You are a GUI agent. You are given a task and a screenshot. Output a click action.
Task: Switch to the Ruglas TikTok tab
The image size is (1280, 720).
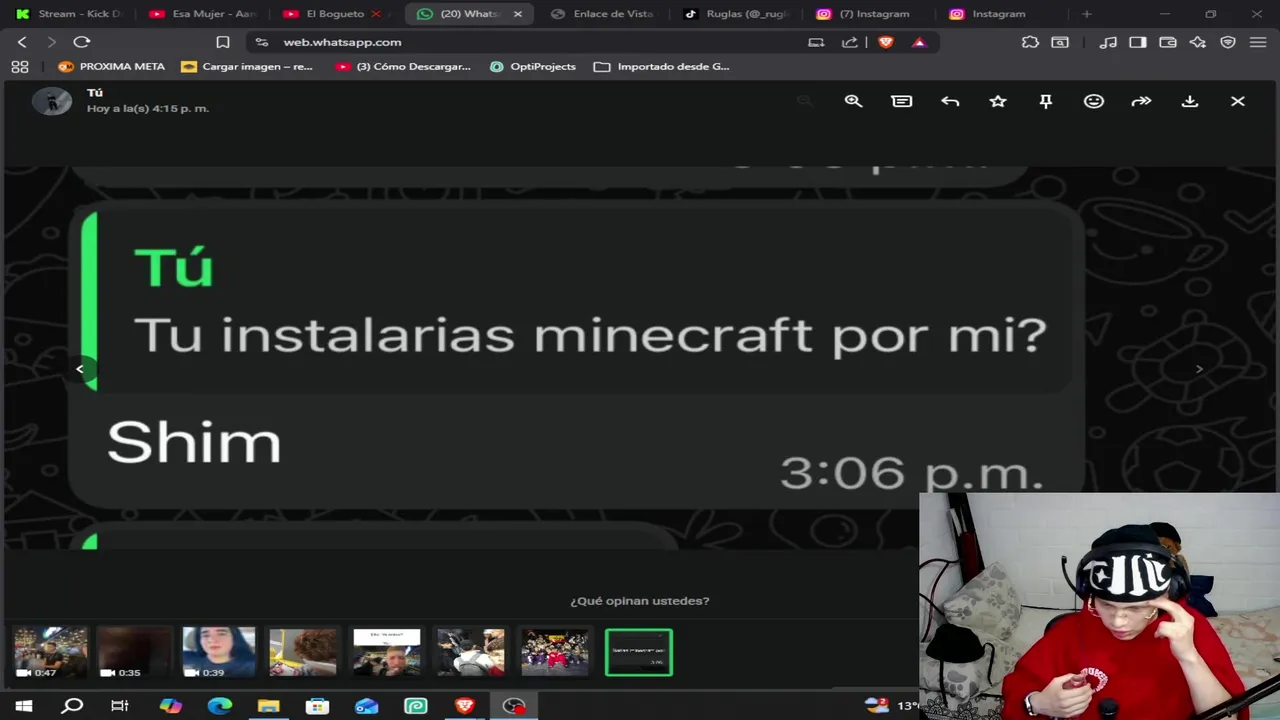coord(737,14)
